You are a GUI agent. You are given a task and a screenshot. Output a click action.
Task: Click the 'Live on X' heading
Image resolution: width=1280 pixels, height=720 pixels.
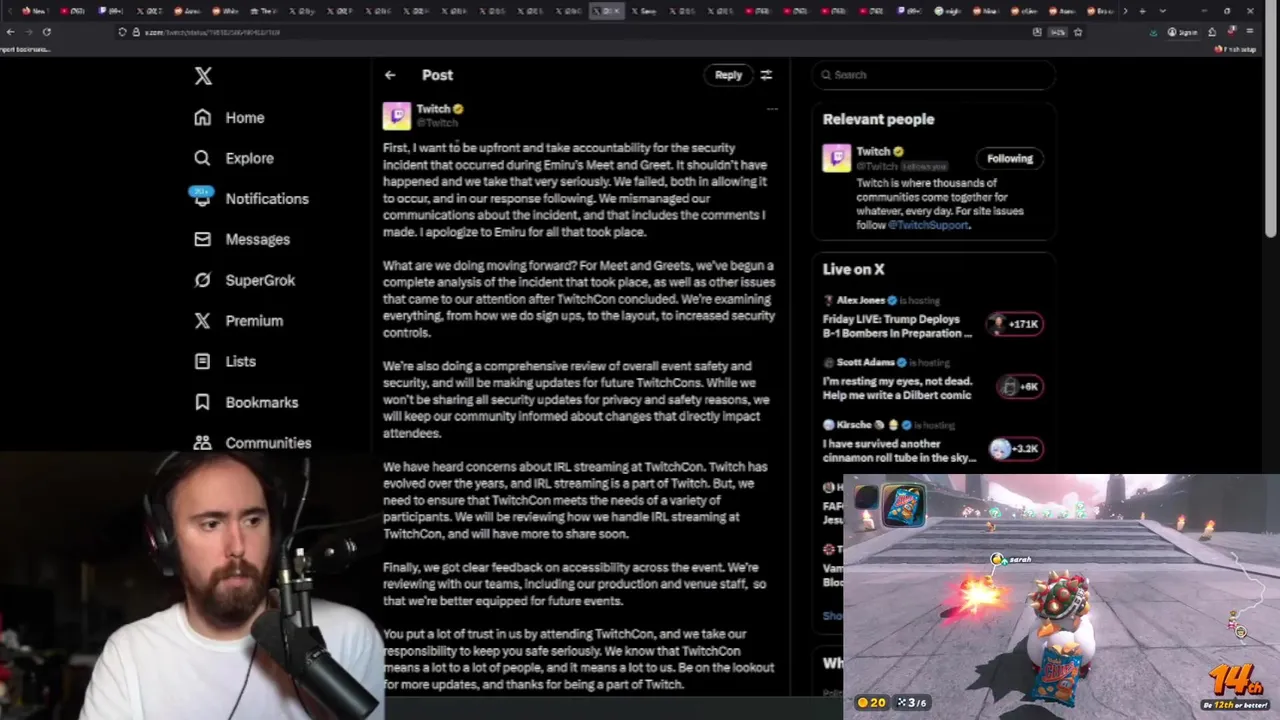[x=853, y=269]
